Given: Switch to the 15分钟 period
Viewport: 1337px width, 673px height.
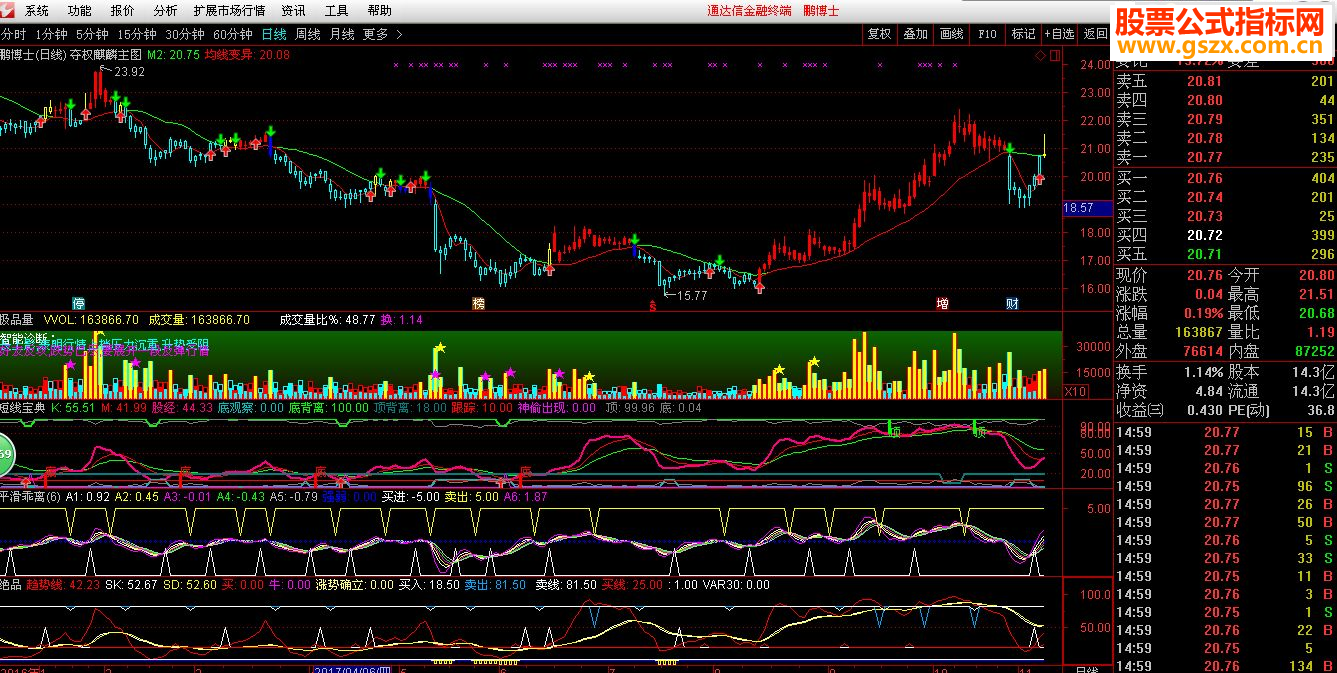Looking at the screenshot, I should pyautogui.click(x=137, y=34).
